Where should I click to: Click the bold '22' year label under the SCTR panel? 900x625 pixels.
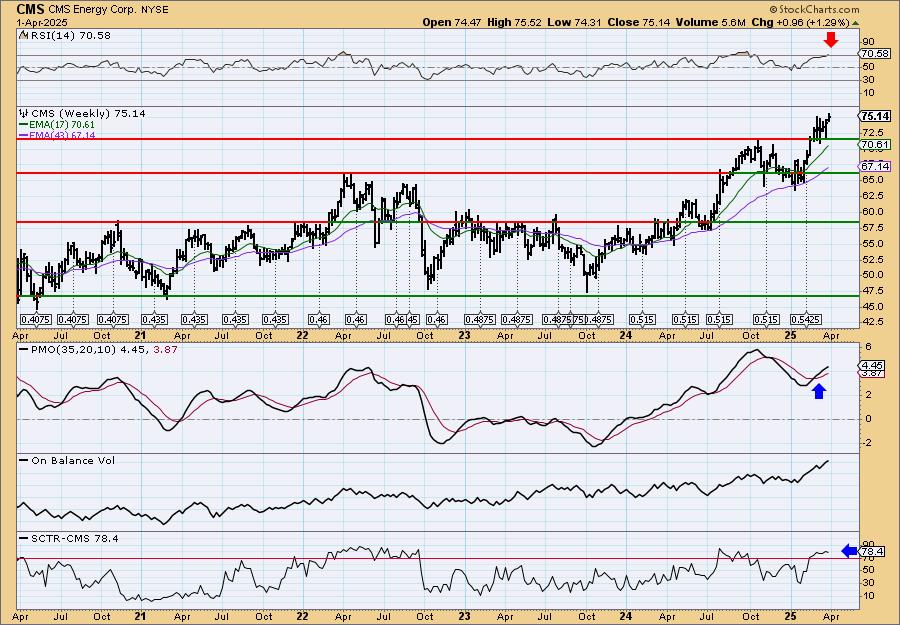tap(302, 618)
